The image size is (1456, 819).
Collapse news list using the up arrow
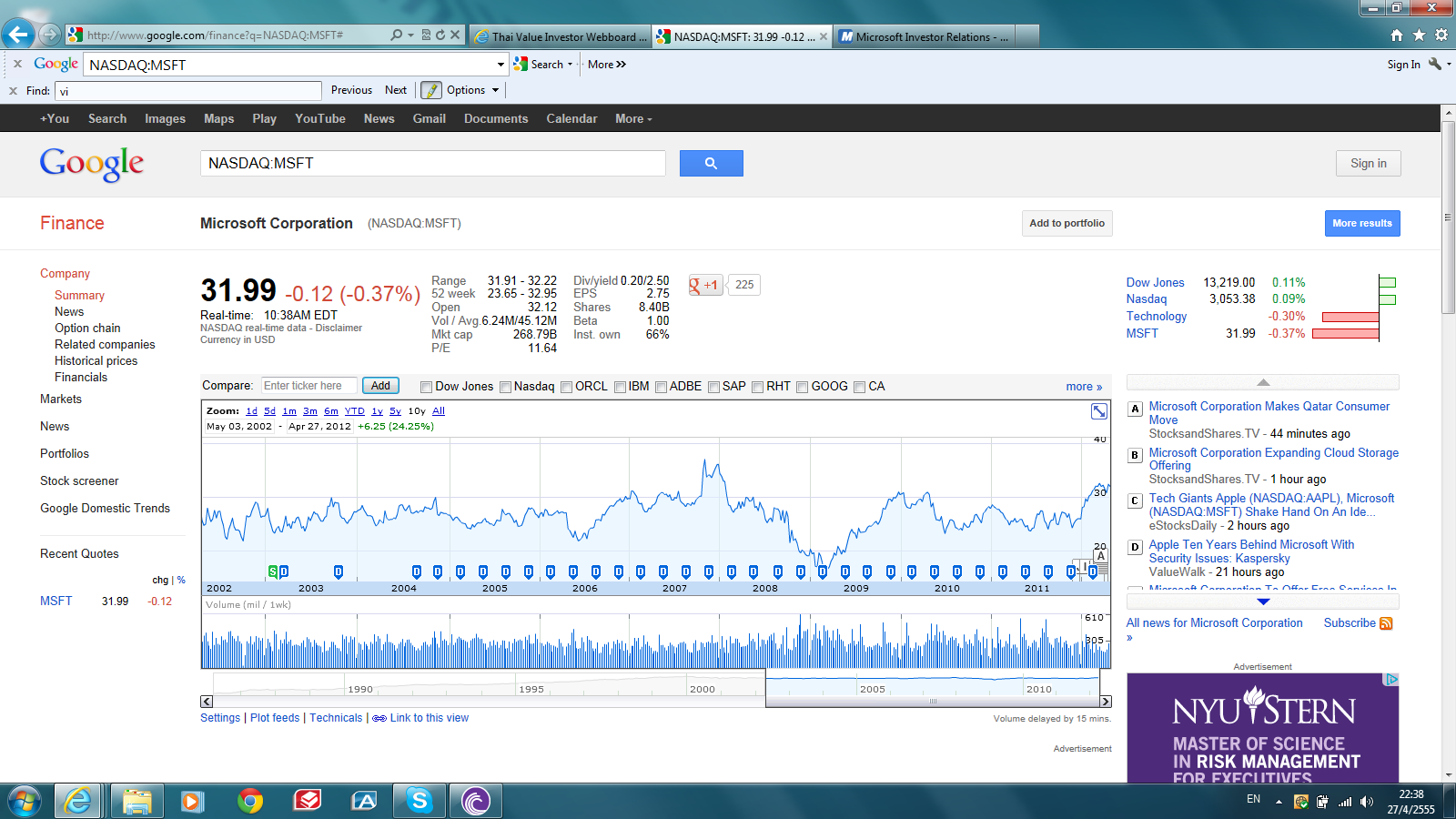click(x=1263, y=382)
